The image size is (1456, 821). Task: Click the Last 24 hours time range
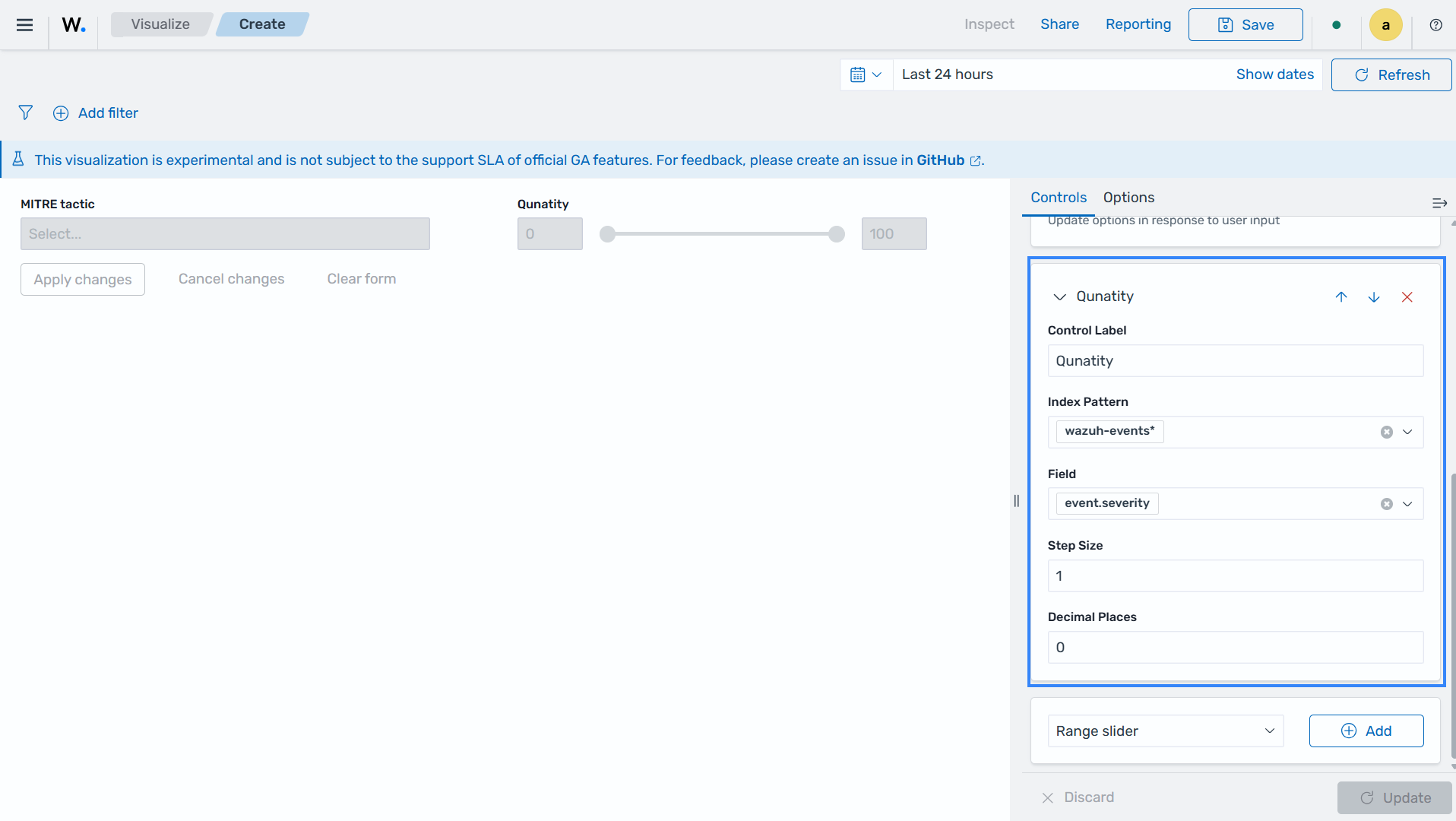947,74
